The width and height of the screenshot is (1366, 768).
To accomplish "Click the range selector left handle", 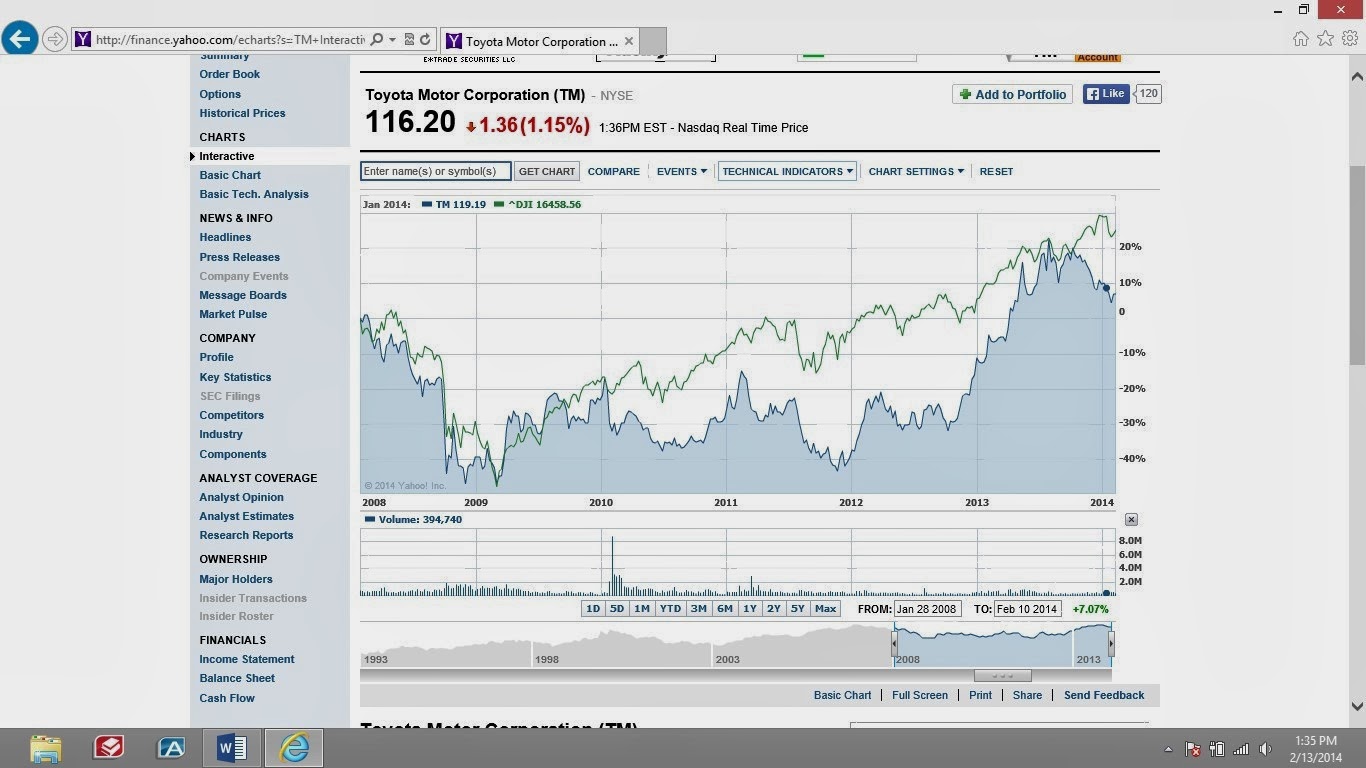I will click(x=894, y=645).
